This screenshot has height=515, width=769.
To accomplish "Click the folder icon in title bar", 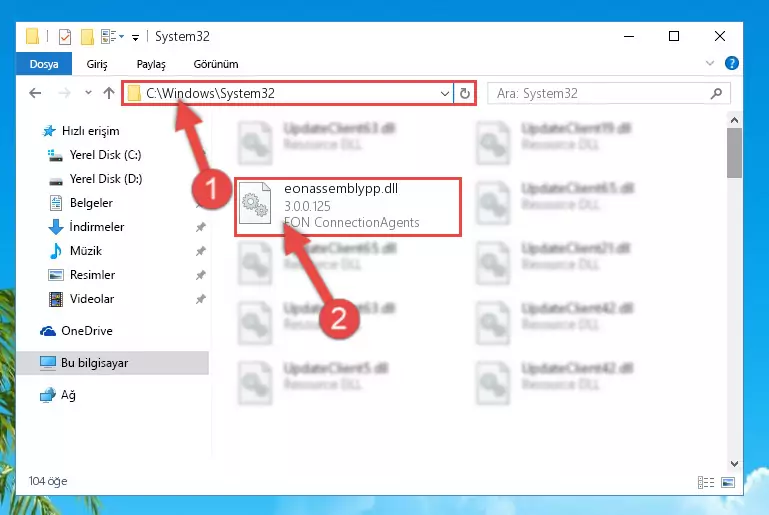I will [32, 36].
